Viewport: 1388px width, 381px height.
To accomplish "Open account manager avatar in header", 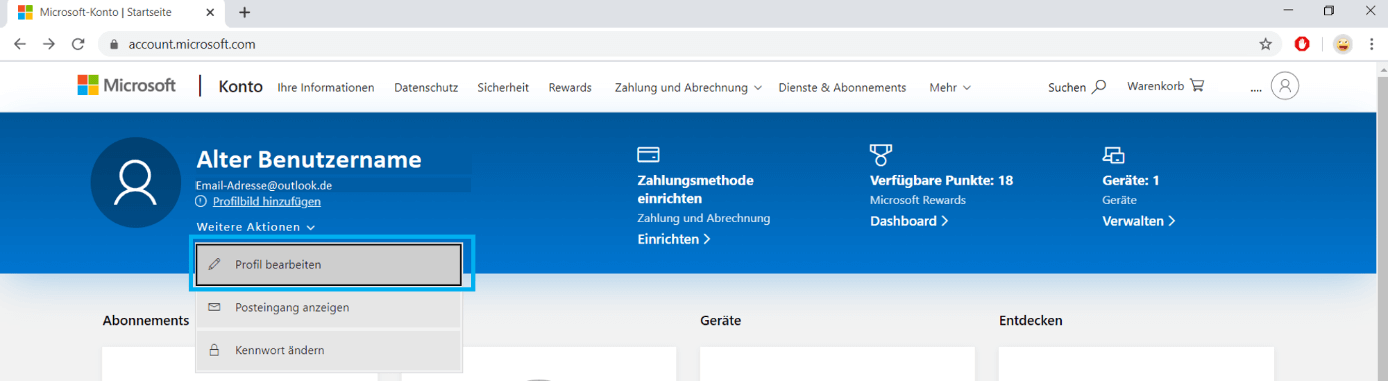I will (x=1285, y=86).
